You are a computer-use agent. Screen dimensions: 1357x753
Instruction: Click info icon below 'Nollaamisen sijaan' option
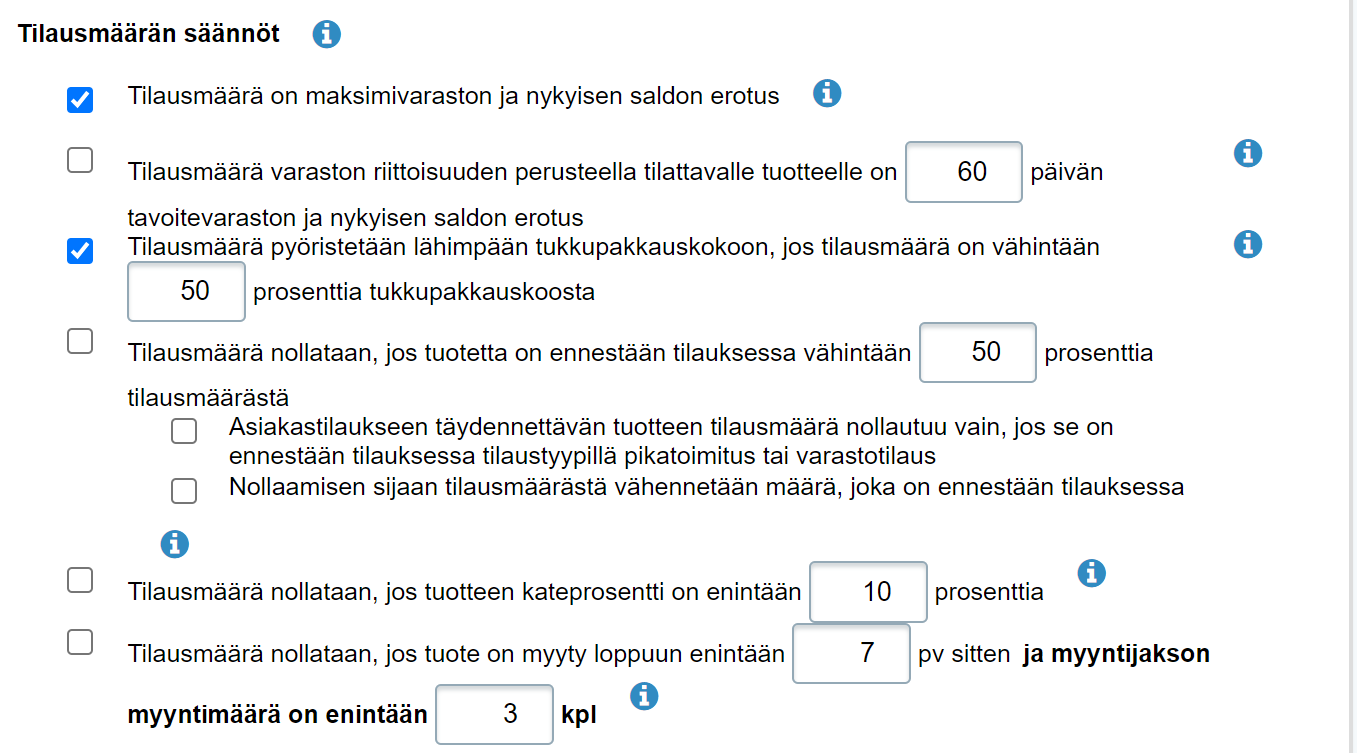(175, 544)
